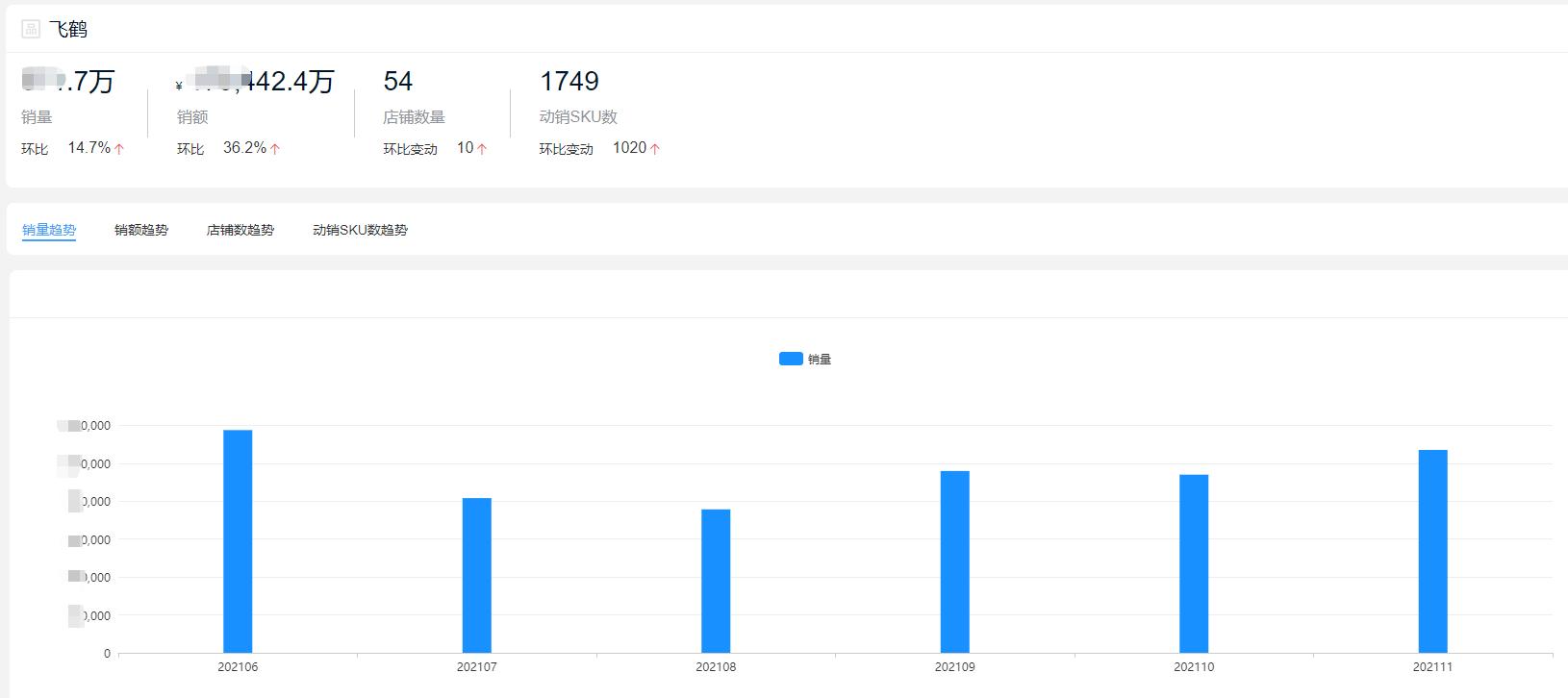
Task: Switch to the 动销SKU数趋势 tab
Action: click(x=360, y=230)
